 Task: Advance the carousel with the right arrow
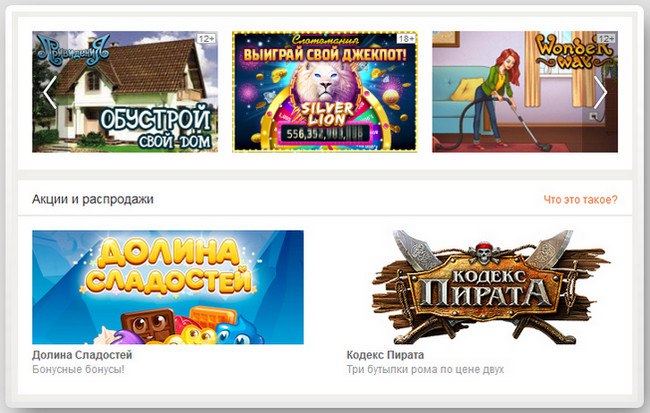600,92
